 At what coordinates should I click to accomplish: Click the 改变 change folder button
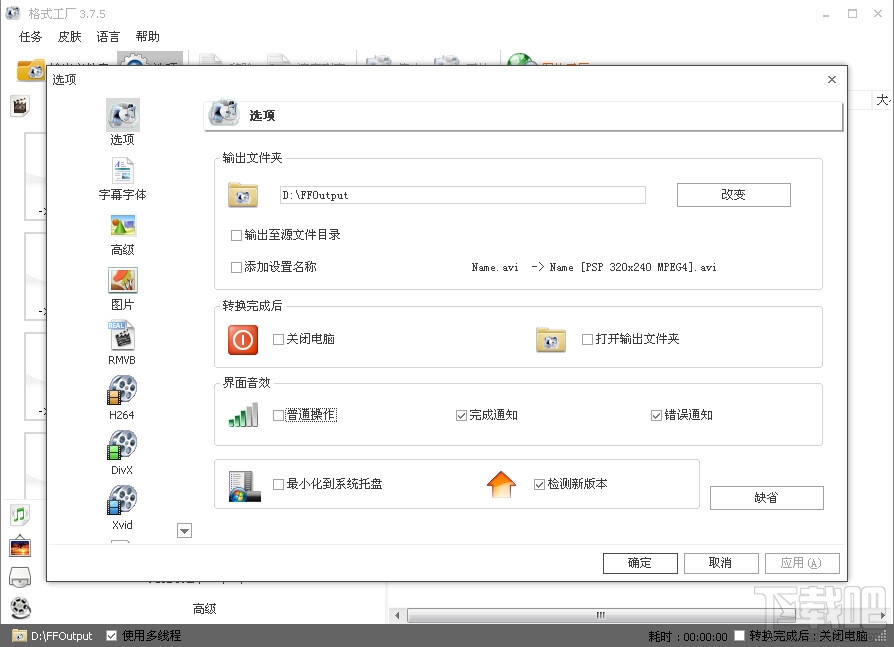click(733, 194)
